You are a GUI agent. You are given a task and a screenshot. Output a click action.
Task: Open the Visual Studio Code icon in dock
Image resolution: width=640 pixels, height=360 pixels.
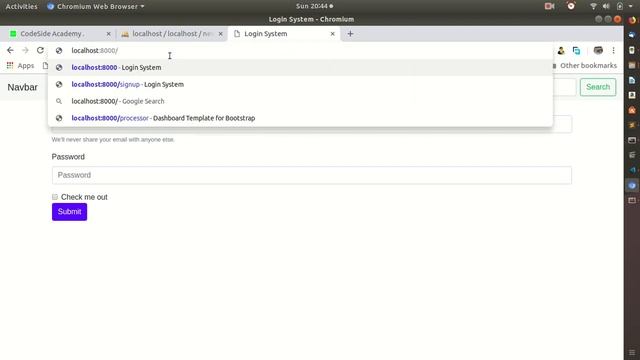point(632,170)
